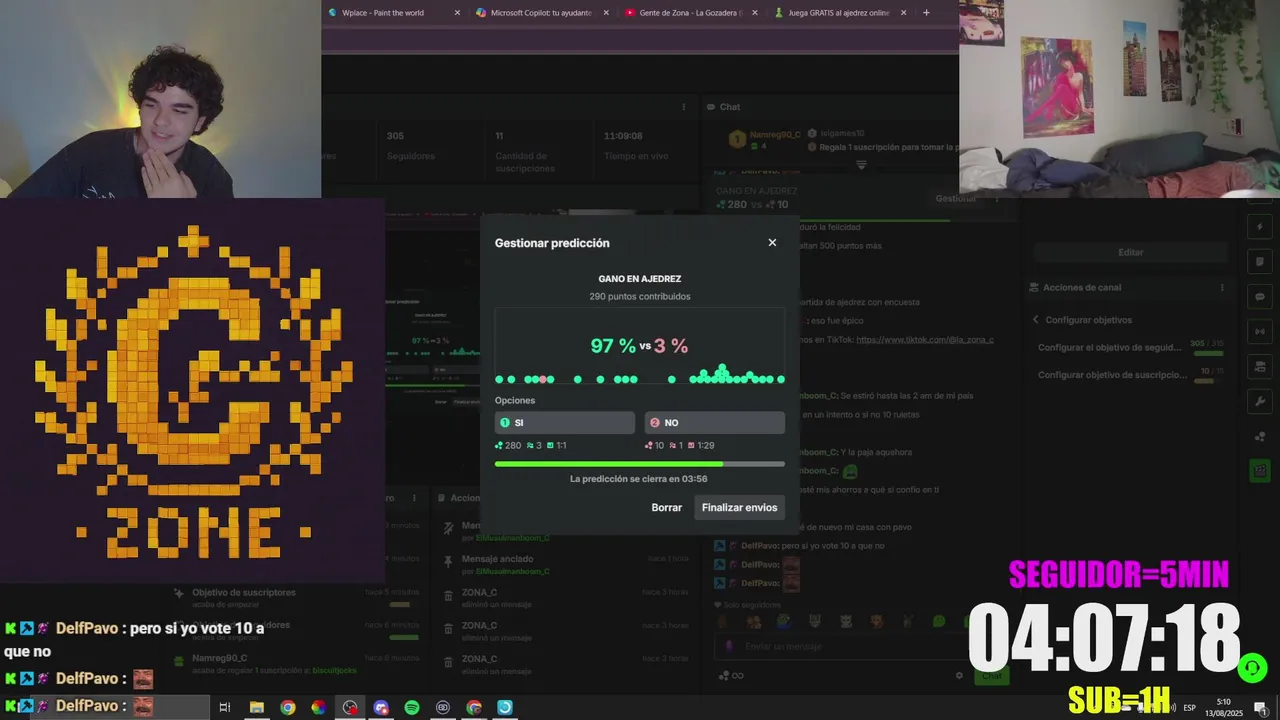Open Google Chrome from taskbar
Screen dimensions: 1280x720
(x=288, y=707)
